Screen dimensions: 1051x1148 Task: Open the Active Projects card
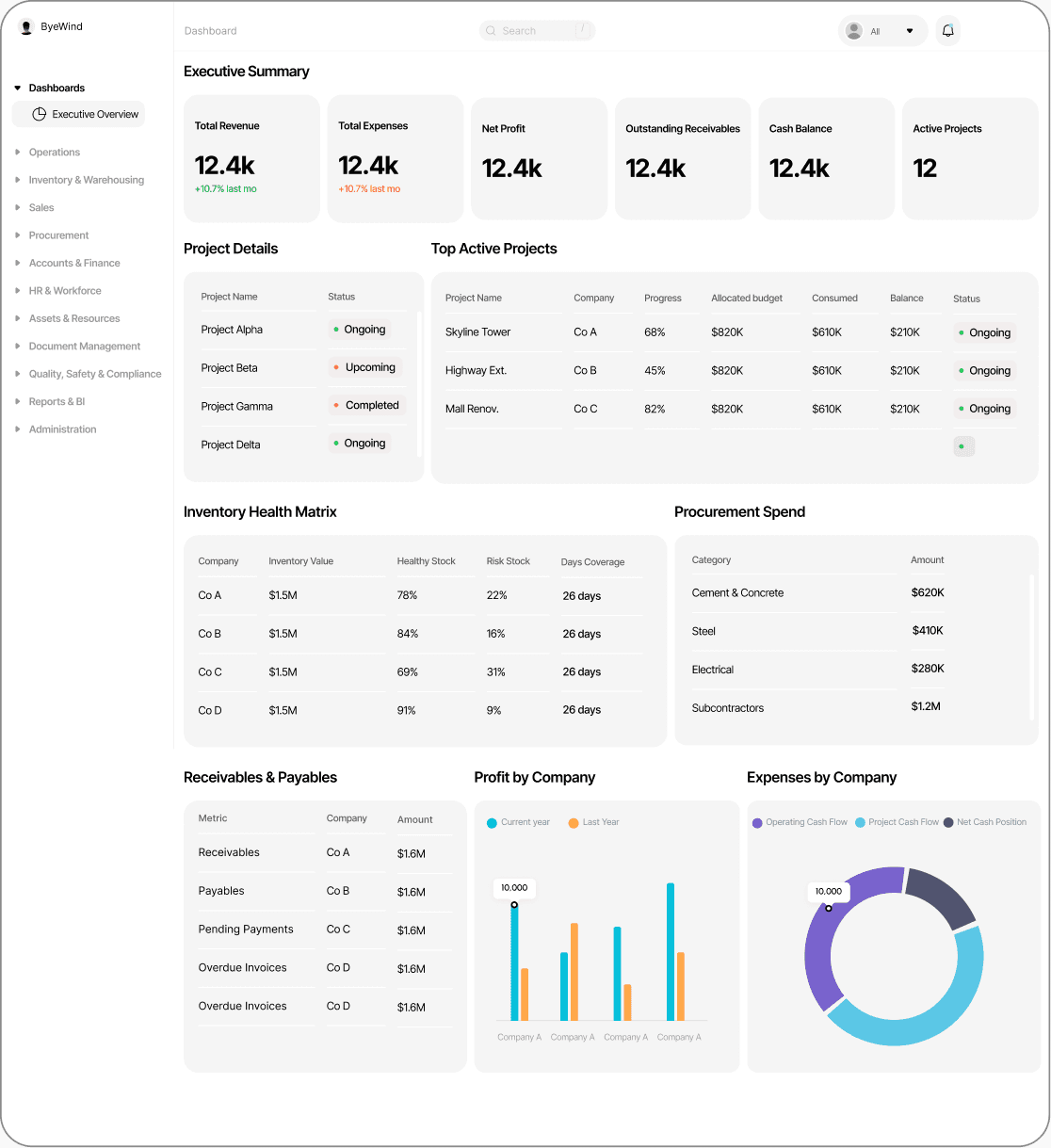pos(970,158)
